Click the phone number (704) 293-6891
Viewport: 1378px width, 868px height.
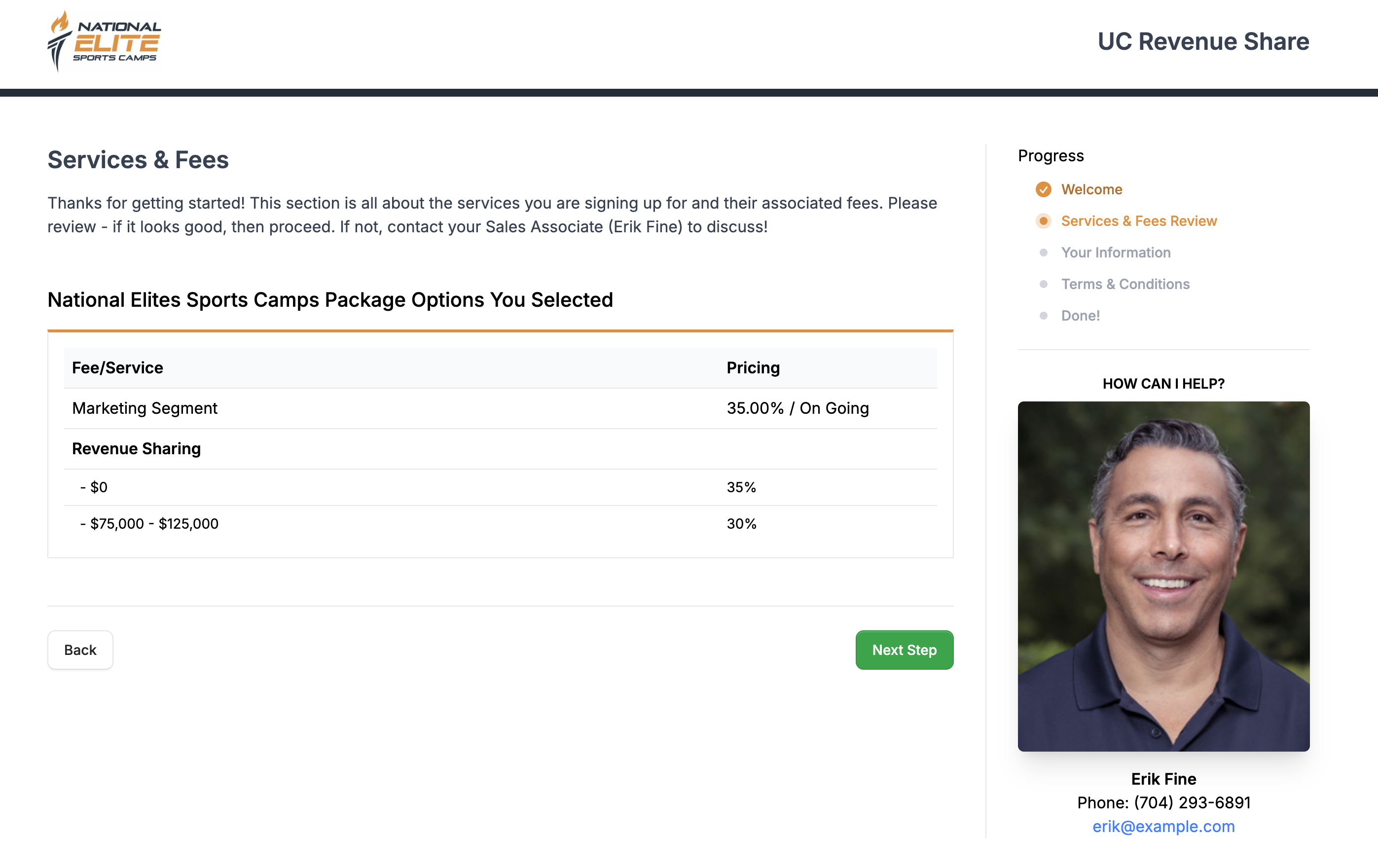(1192, 802)
